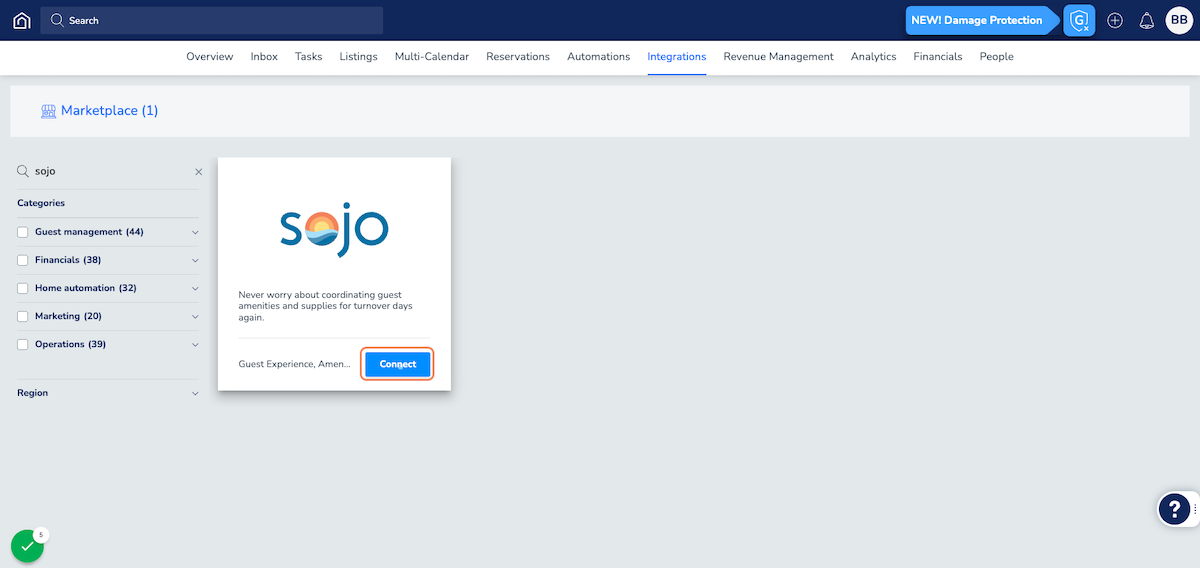This screenshot has height=568, width=1200.
Task: Click the Marketplace (1) heading link
Action: pyautogui.click(x=109, y=111)
